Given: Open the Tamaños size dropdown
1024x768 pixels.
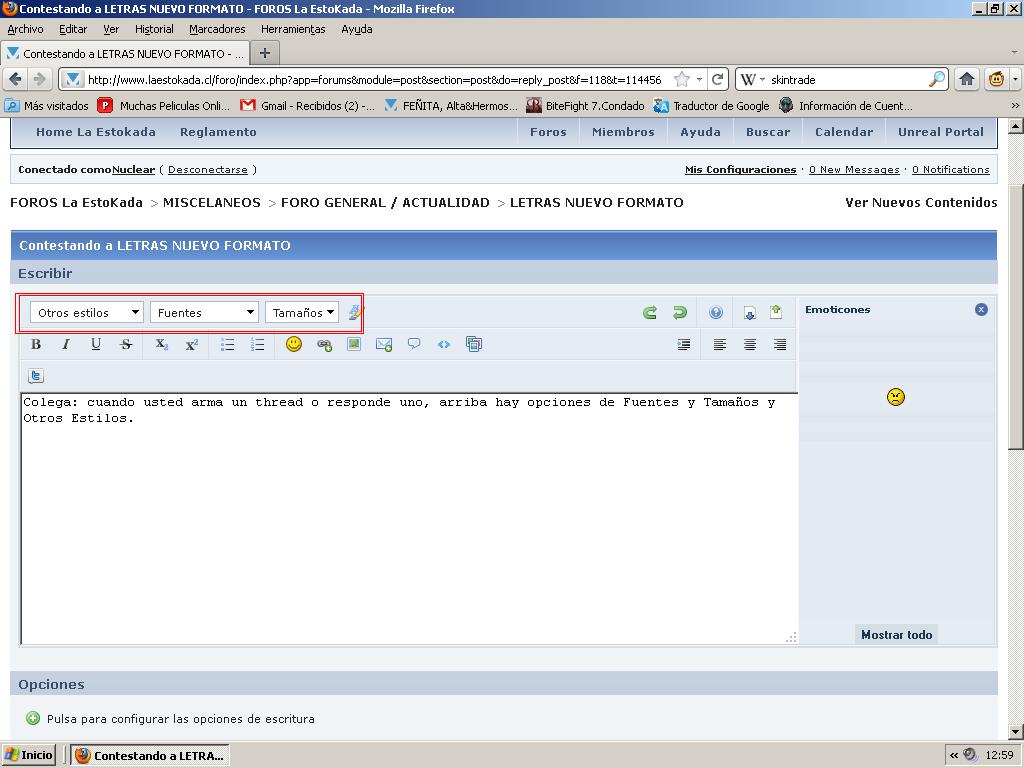Looking at the screenshot, I should [x=302, y=313].
